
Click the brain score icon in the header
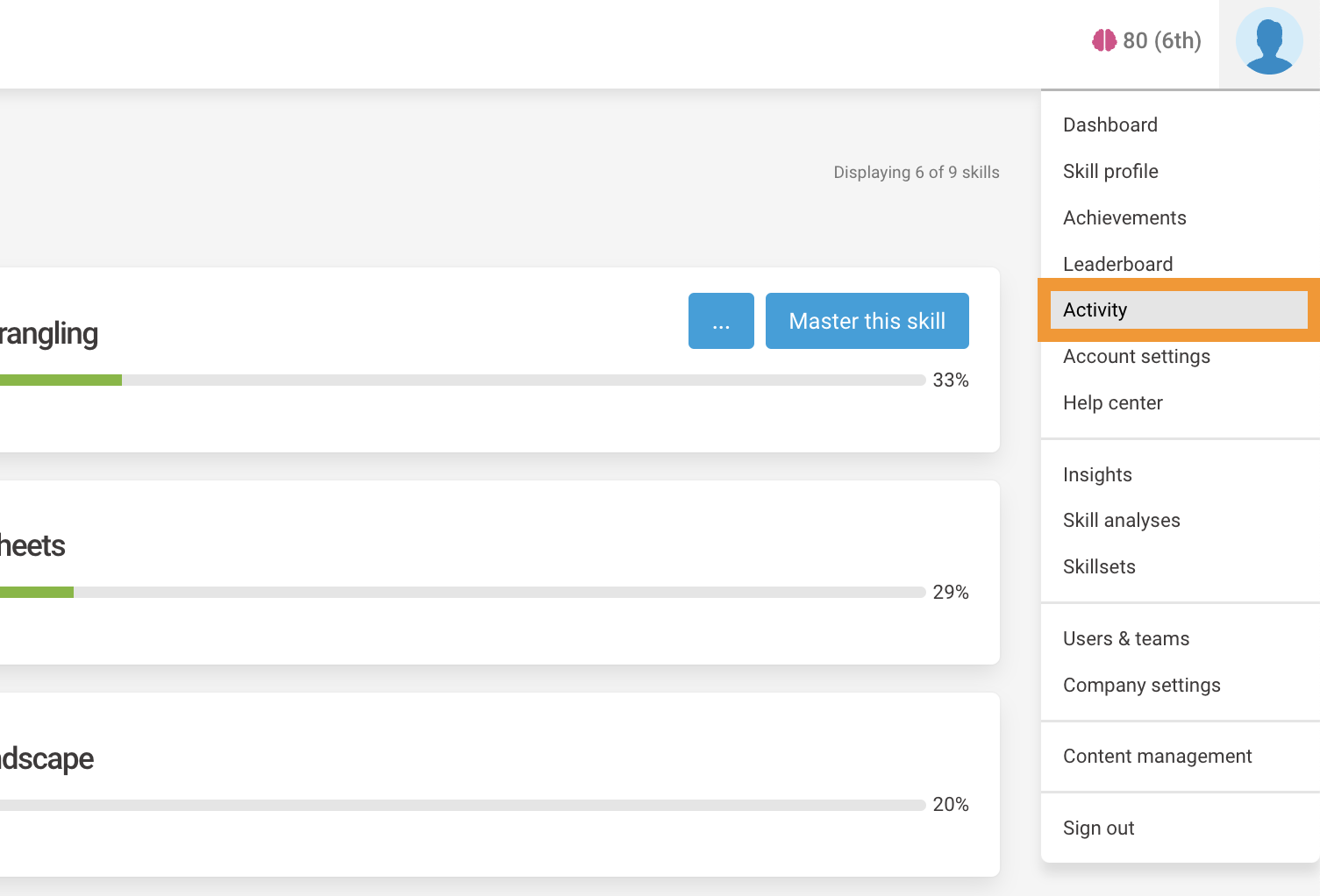(x=1106, y=40)
